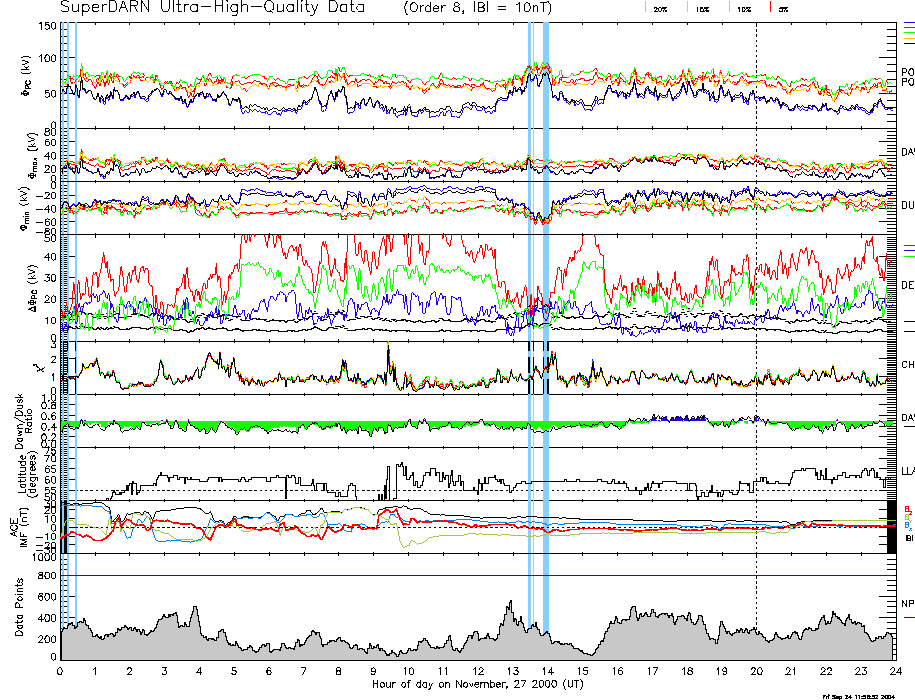This screenshot has height=700, width=915.
Task: Click the x-axis tick label 24
Action: click(894, 671)
